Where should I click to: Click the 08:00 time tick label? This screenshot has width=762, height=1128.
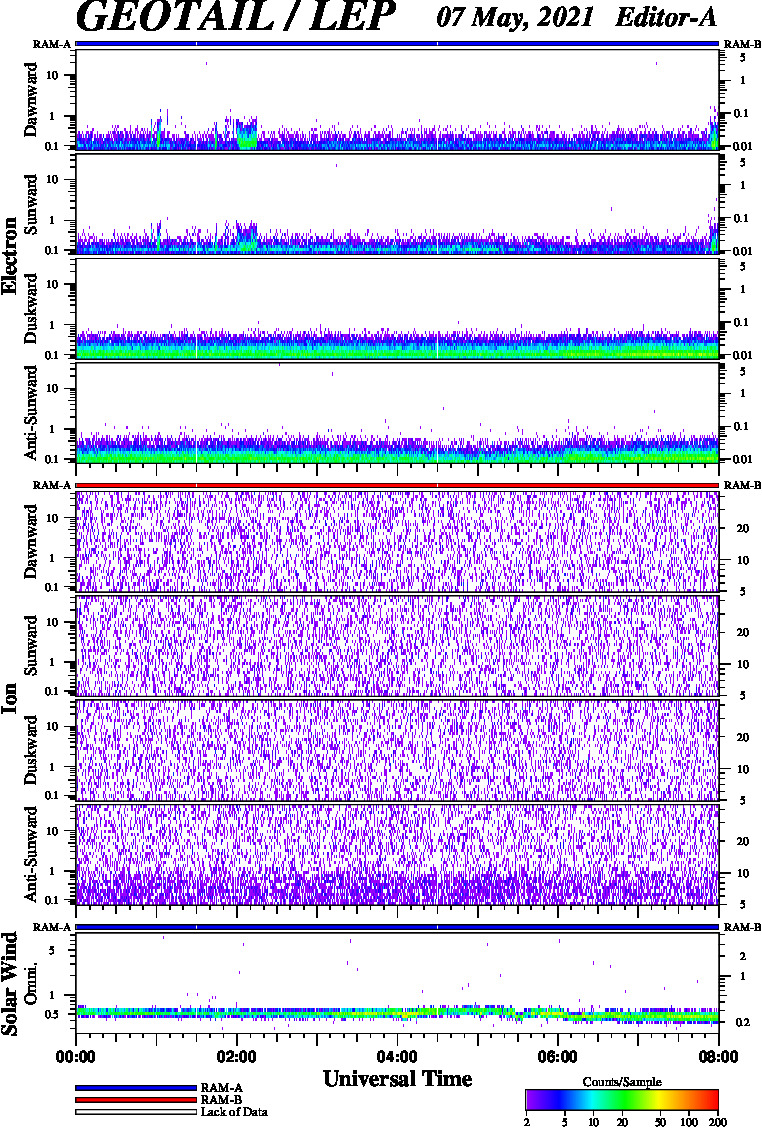718,1057
